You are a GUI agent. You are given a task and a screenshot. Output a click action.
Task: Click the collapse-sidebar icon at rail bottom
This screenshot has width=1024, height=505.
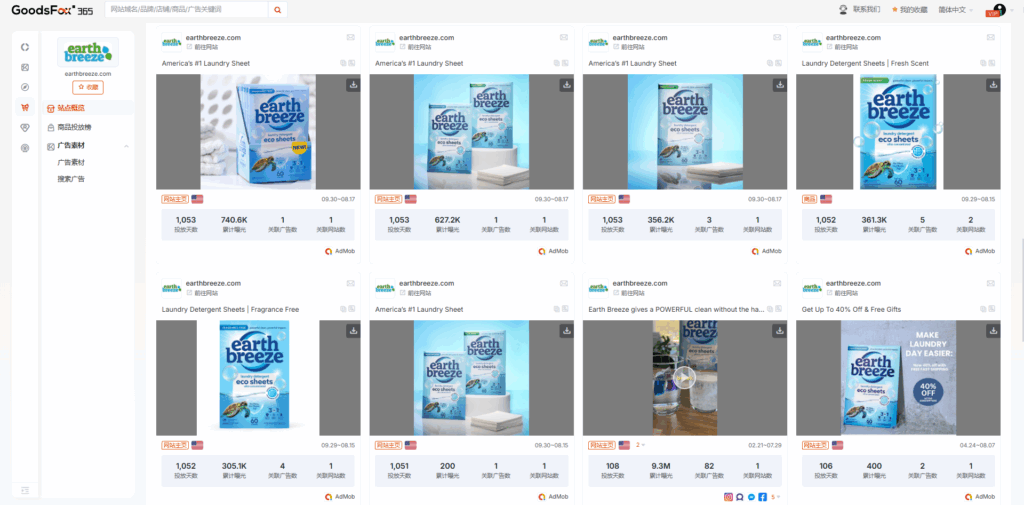click(25, 489)
